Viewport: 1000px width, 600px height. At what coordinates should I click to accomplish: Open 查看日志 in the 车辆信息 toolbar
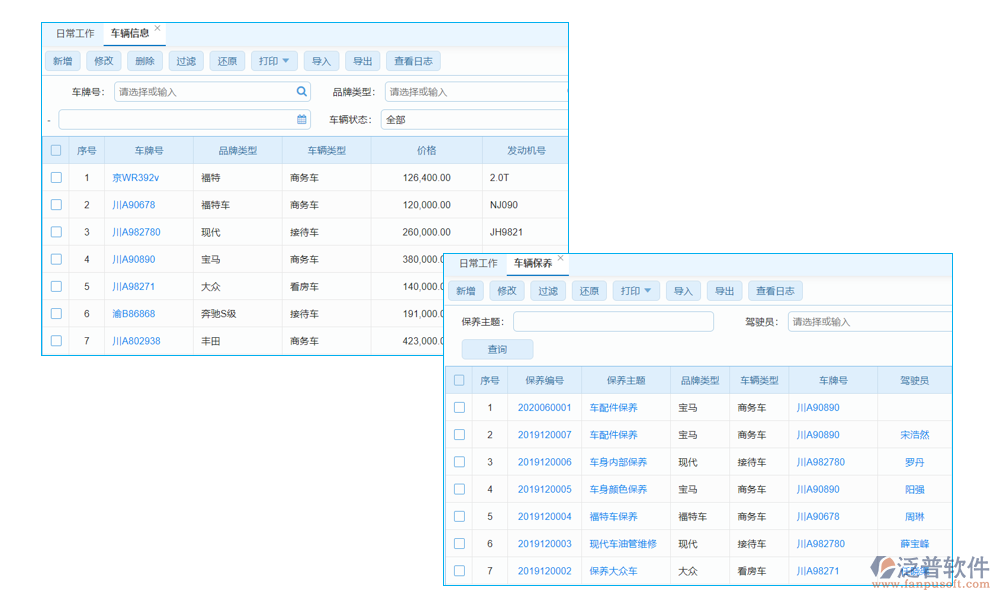(413, 60)
